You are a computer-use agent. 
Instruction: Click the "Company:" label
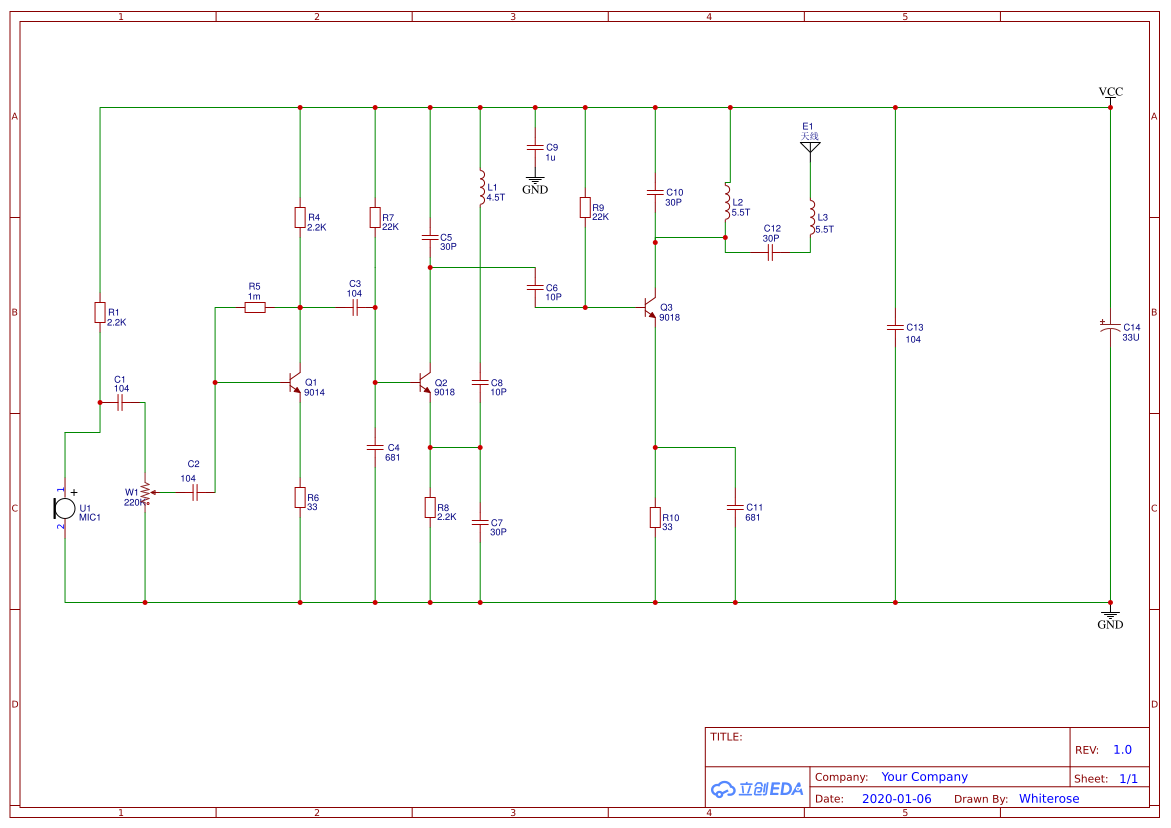tap(841, 776)
